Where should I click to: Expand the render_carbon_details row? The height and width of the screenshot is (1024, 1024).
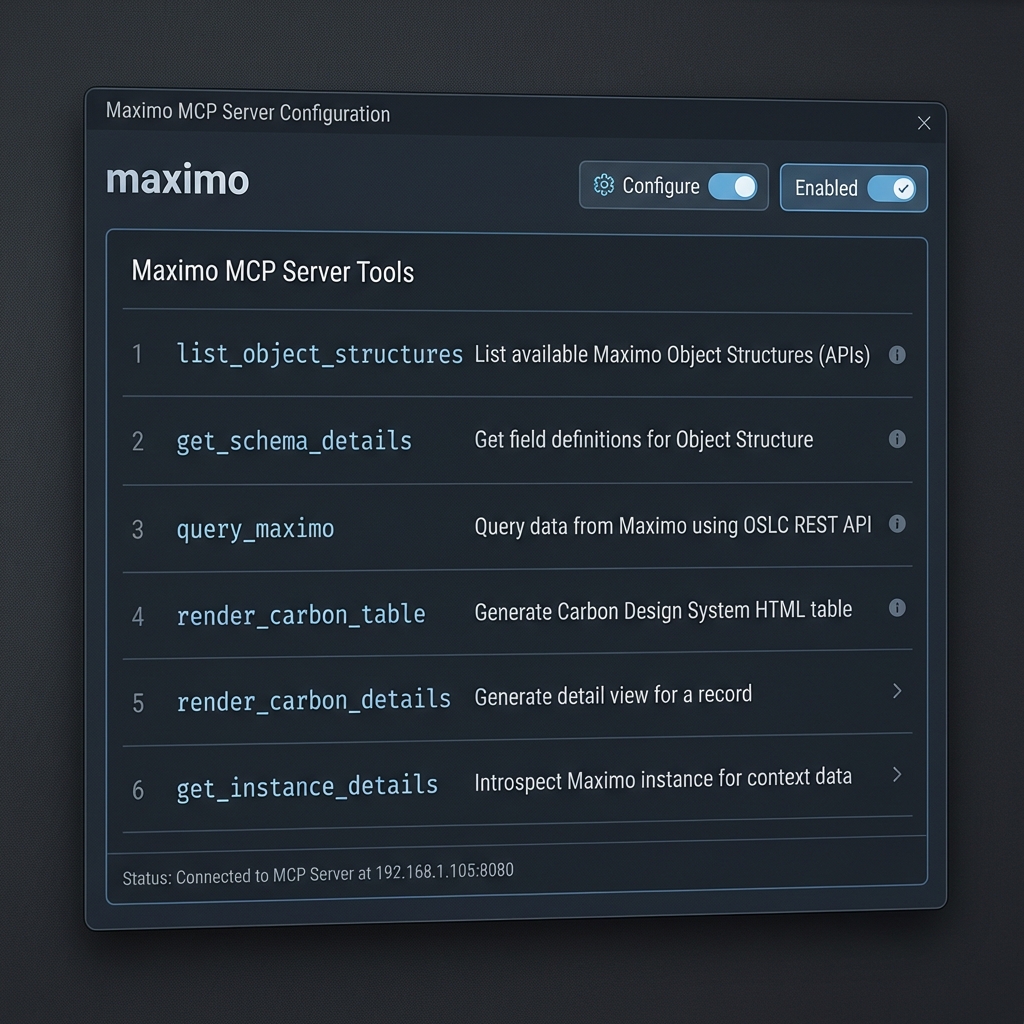[896, 691]
